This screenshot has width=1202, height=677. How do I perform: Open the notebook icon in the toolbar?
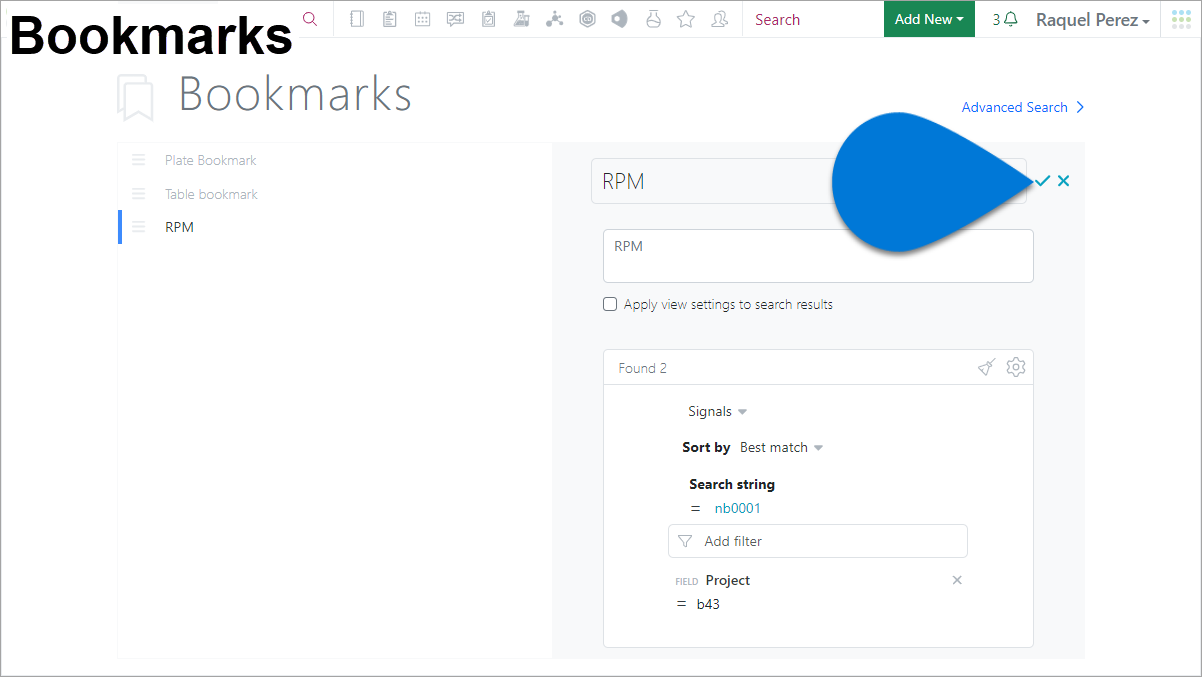click(x=357, y=19)
